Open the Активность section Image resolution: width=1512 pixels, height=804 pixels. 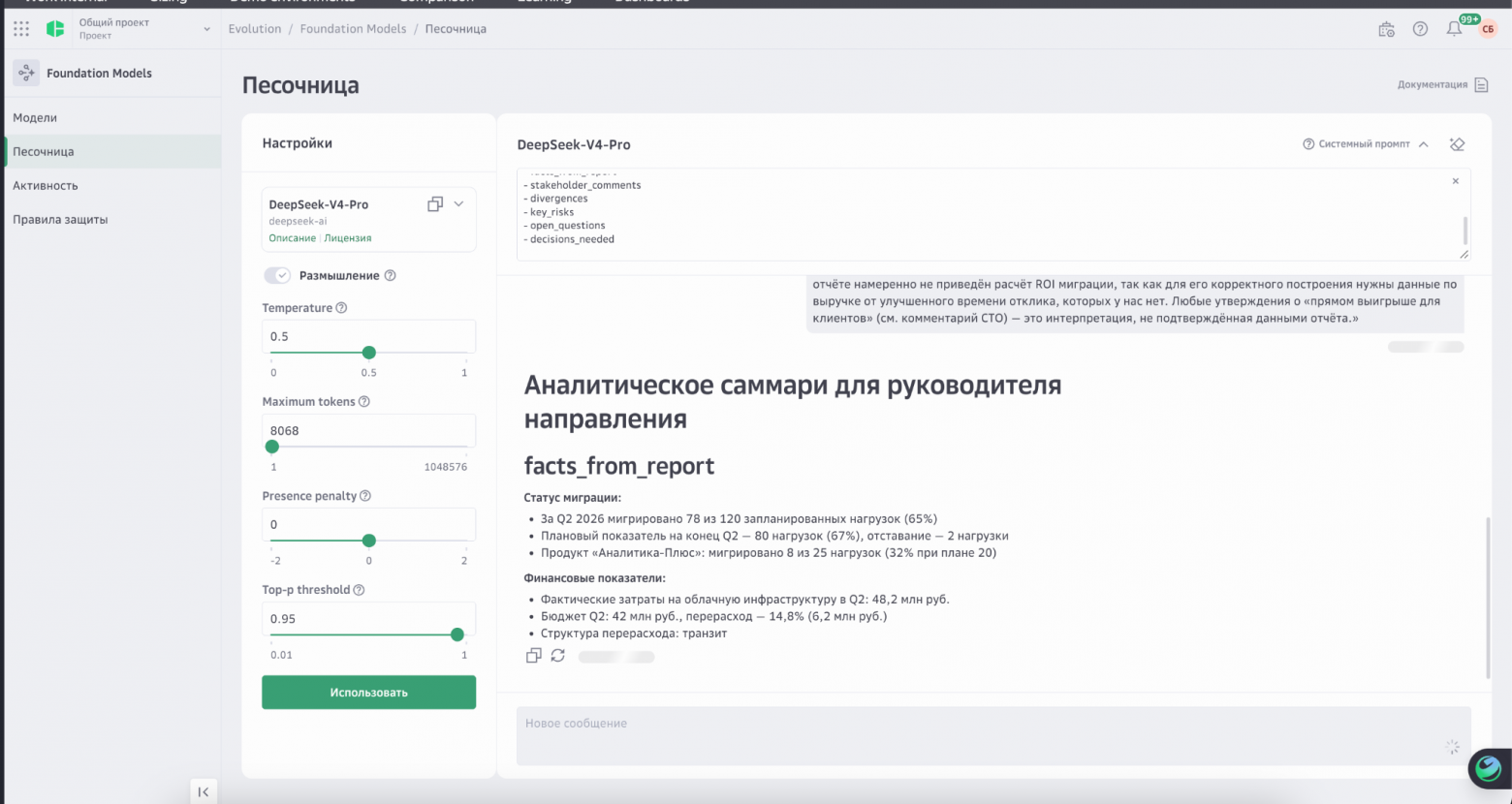(x=46, y=185)
